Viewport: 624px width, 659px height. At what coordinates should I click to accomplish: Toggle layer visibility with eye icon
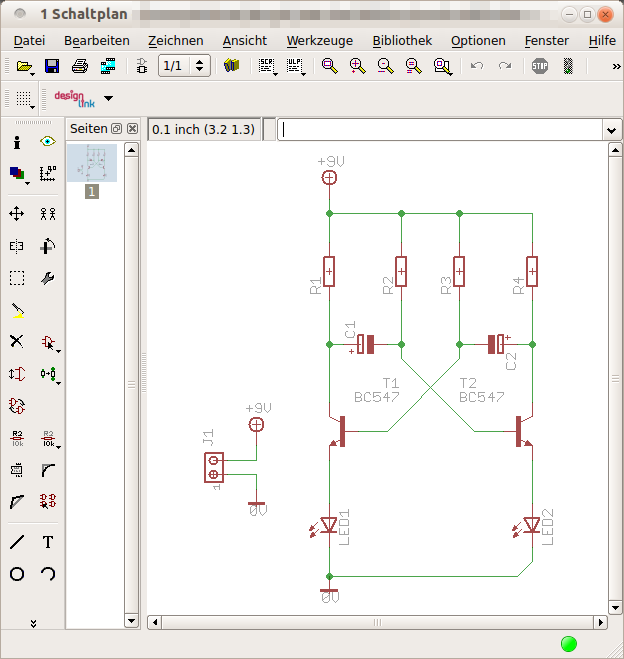(47, 142)
